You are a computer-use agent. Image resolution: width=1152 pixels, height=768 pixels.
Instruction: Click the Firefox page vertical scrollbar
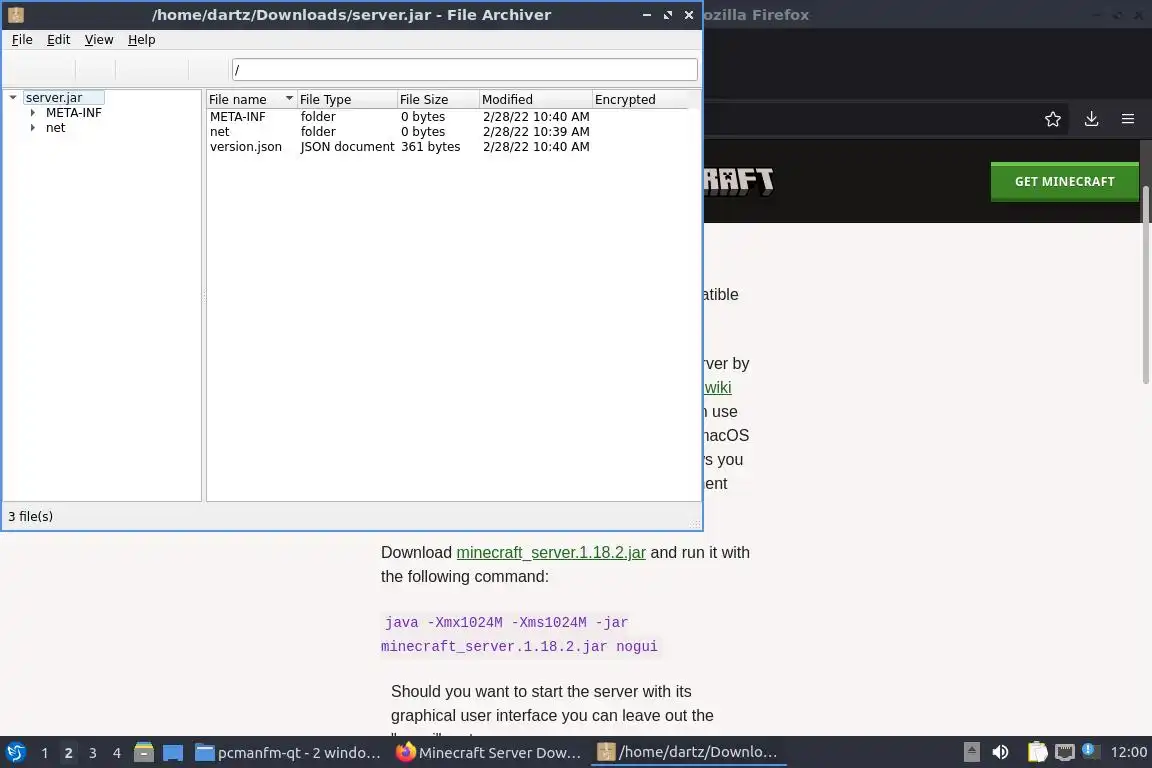[x=1145, y=284]
